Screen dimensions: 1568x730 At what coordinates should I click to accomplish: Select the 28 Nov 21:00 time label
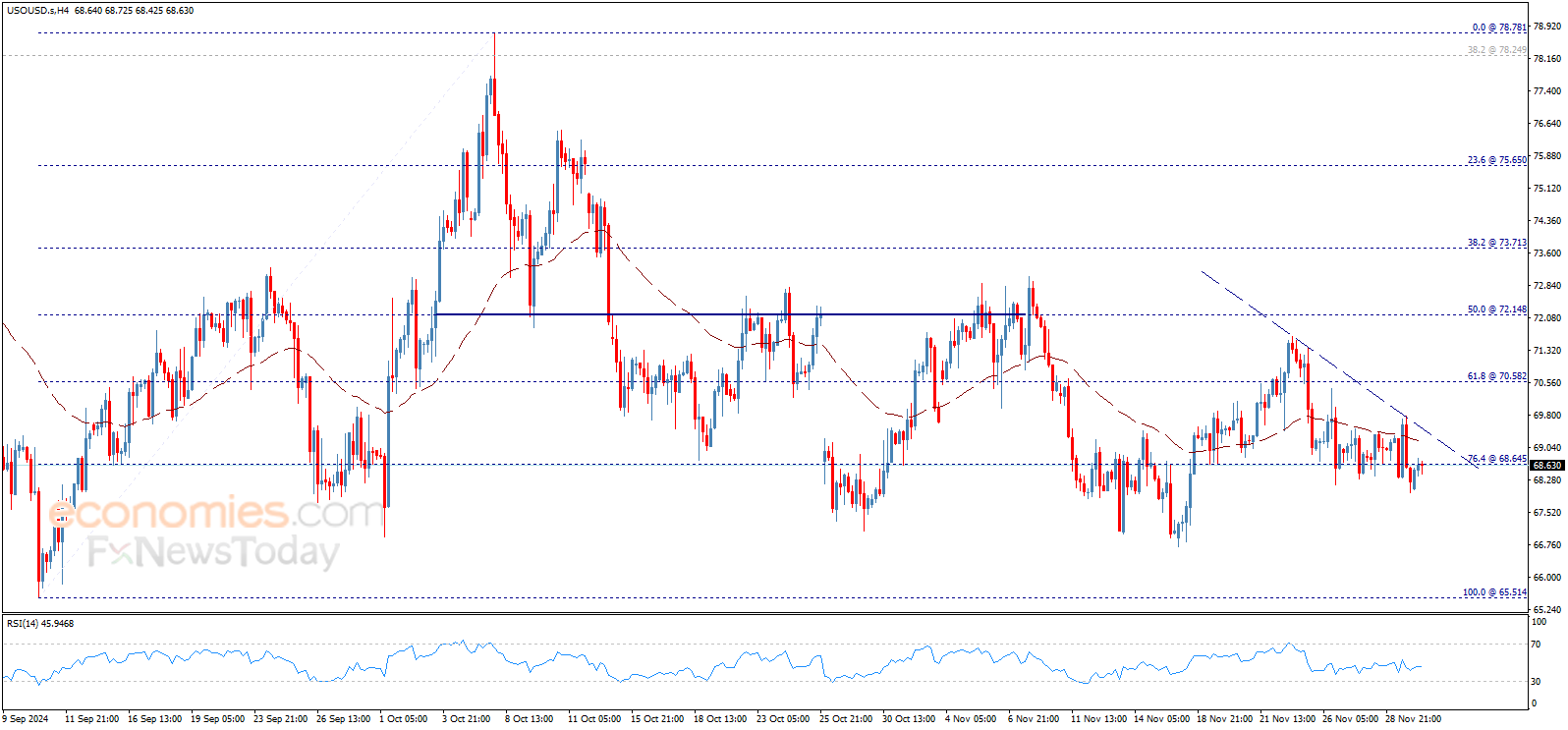(x=1413, y=718)
